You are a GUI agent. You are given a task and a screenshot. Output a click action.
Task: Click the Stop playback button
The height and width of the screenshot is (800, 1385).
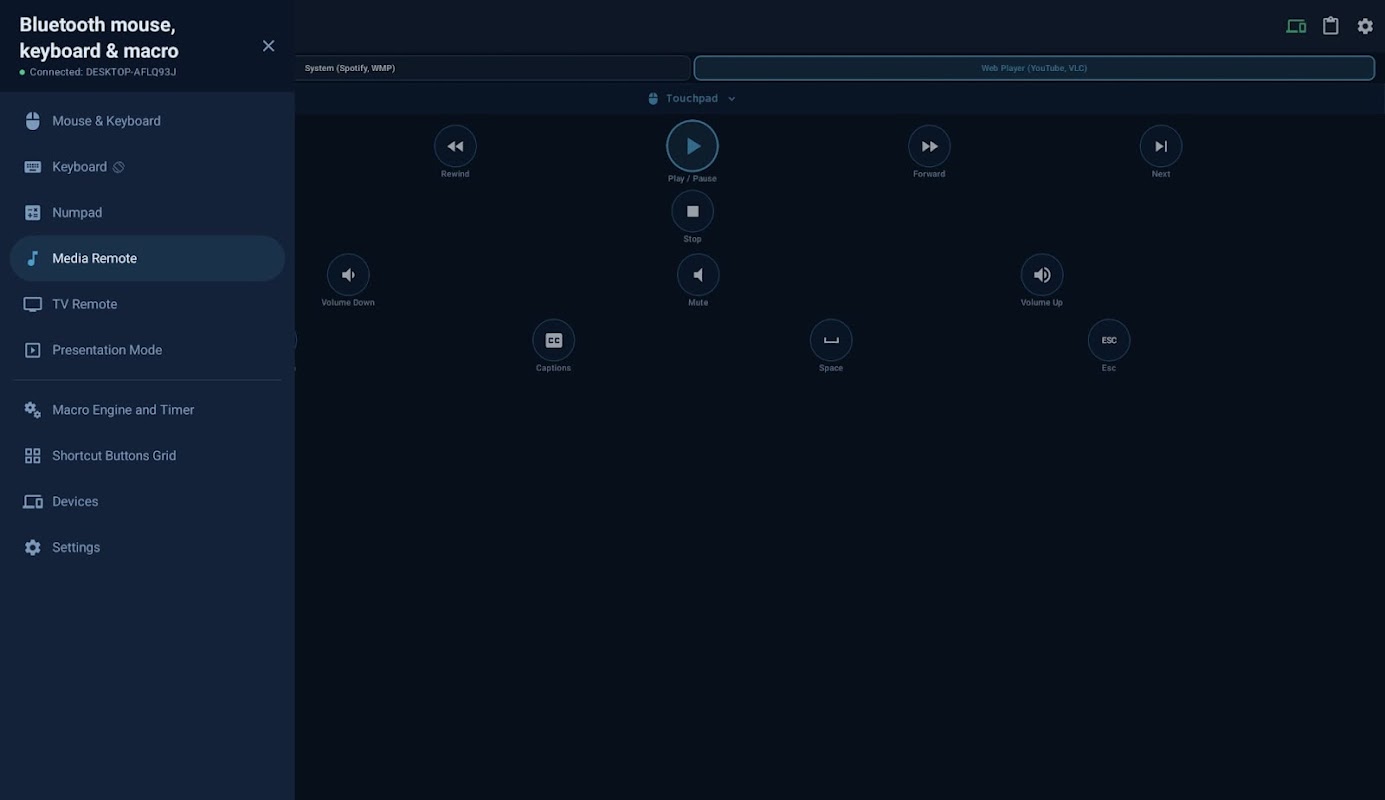692,211
